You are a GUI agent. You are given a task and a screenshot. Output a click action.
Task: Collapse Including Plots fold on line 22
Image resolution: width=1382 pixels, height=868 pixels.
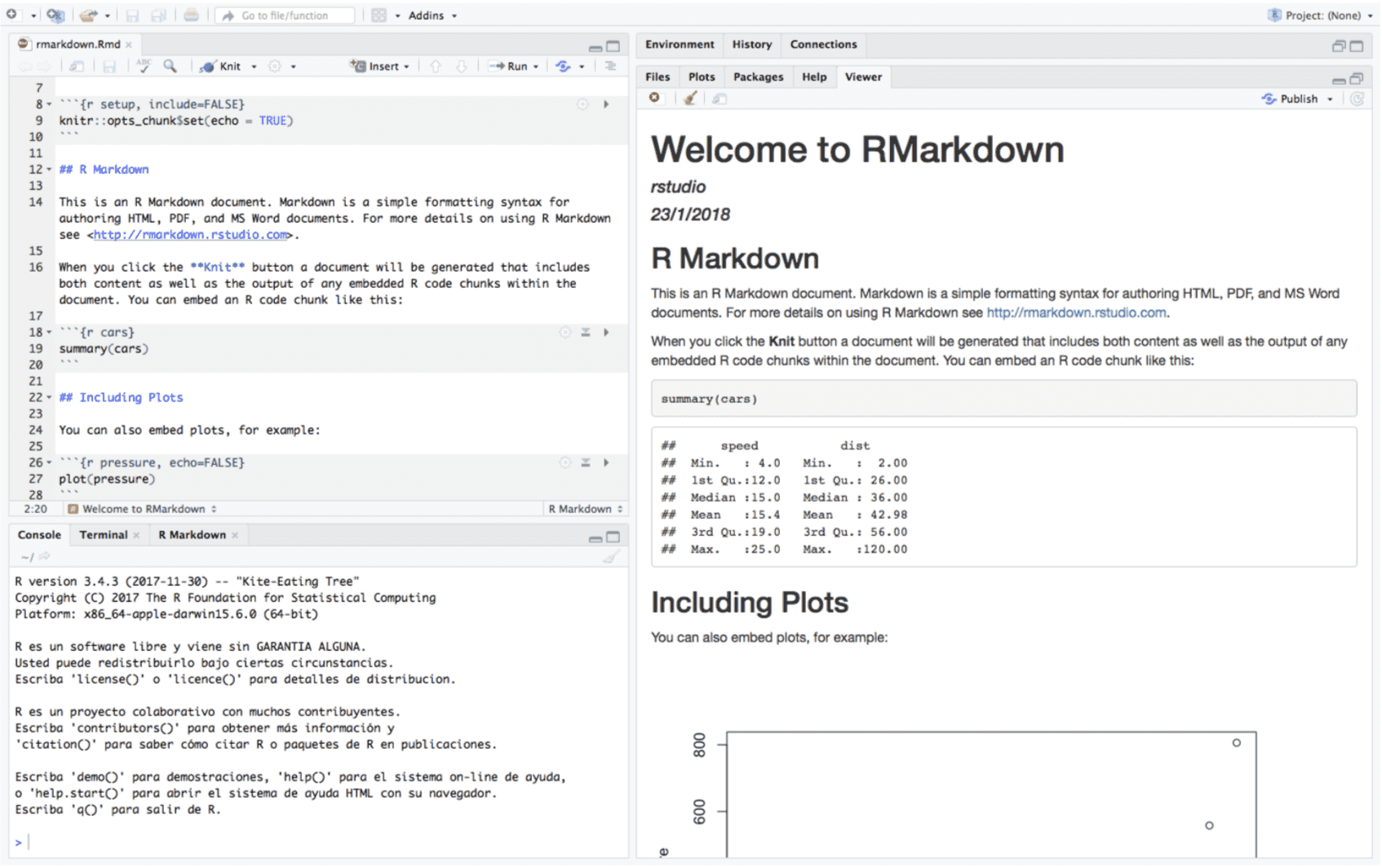49,398
